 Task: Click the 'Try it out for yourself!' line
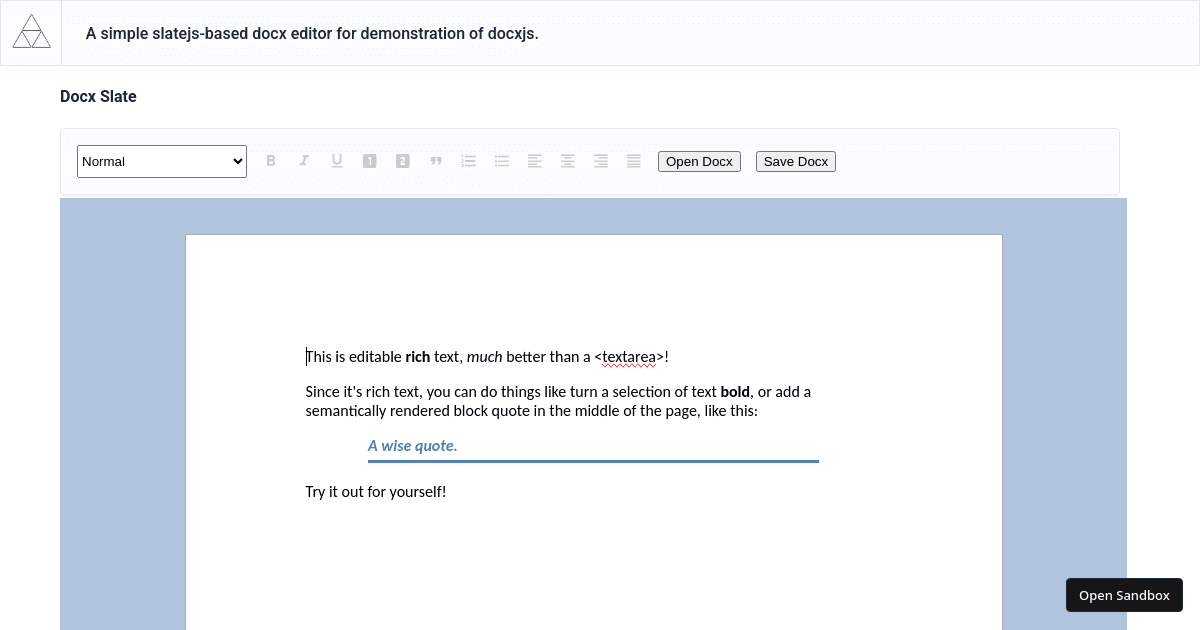point(376,492)
